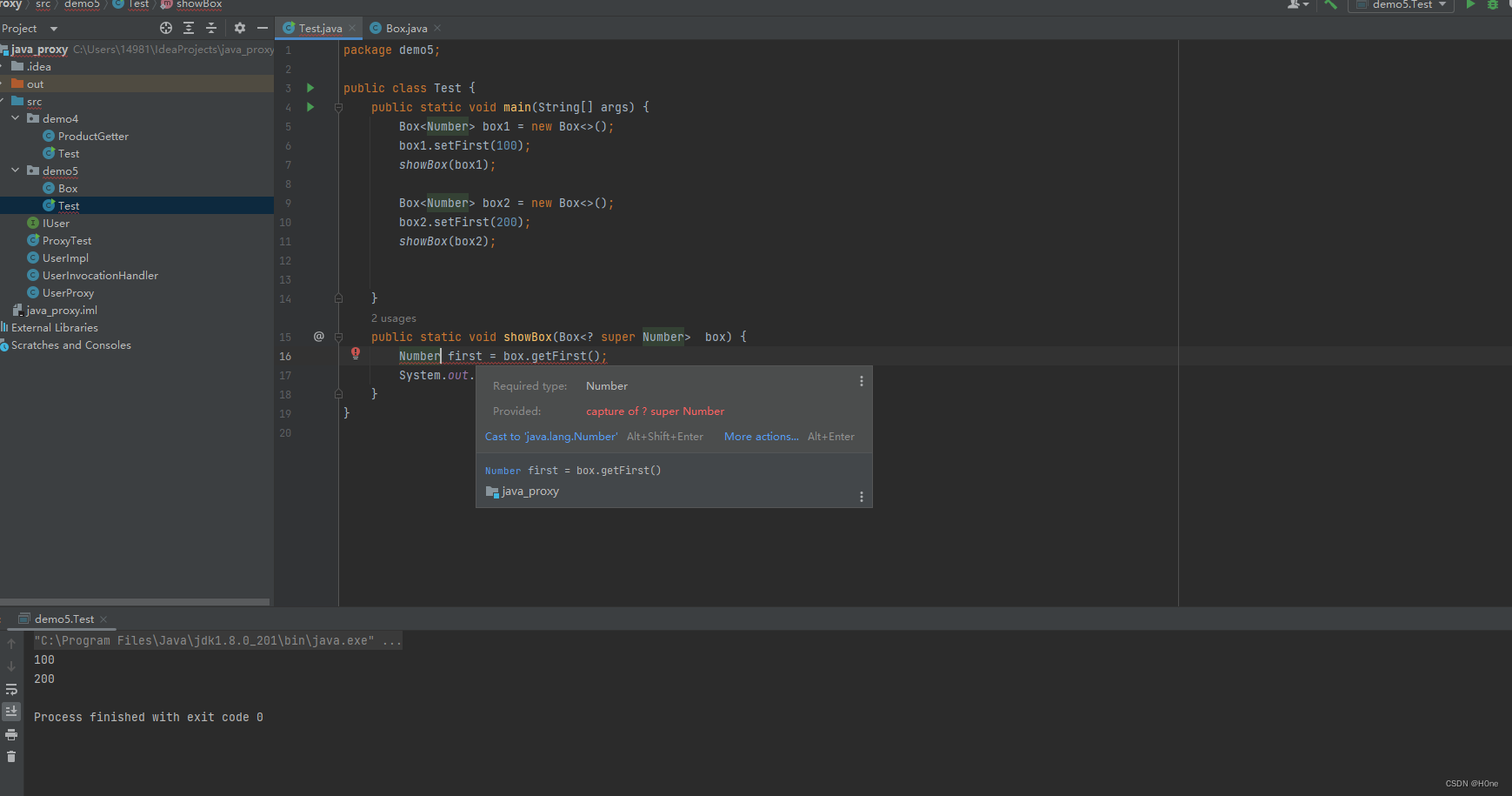Image resolution: width=1512 pixels, height=796 pixels.
Task: Select UserImpl class in project tree
Action: pyautogui.click(x=65, y=258)
